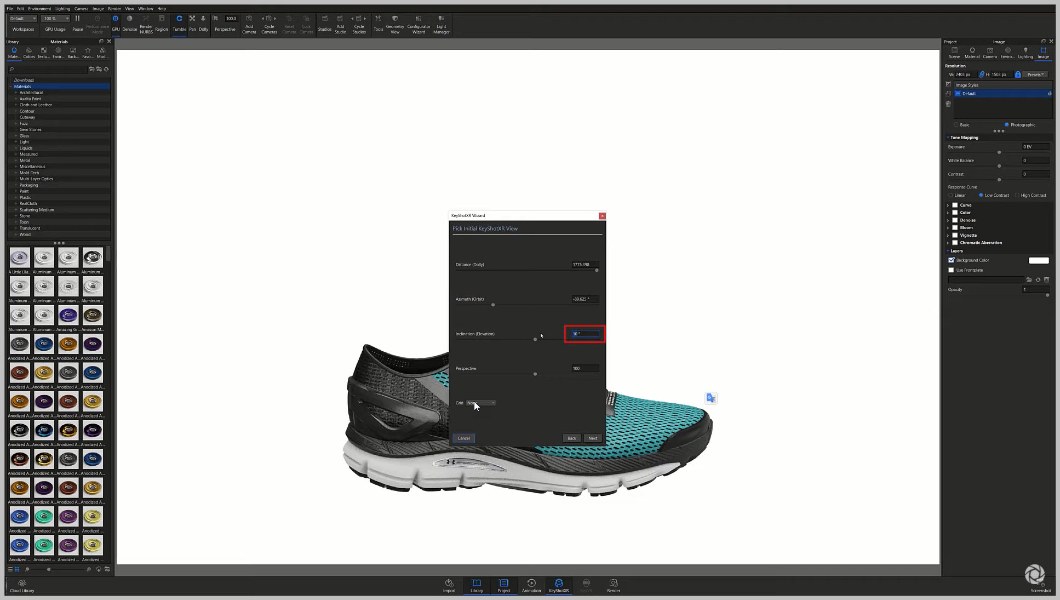The image size is (1060, 600).
Task: Click the Add Camera toolbar icon
Action: point(249,18)
